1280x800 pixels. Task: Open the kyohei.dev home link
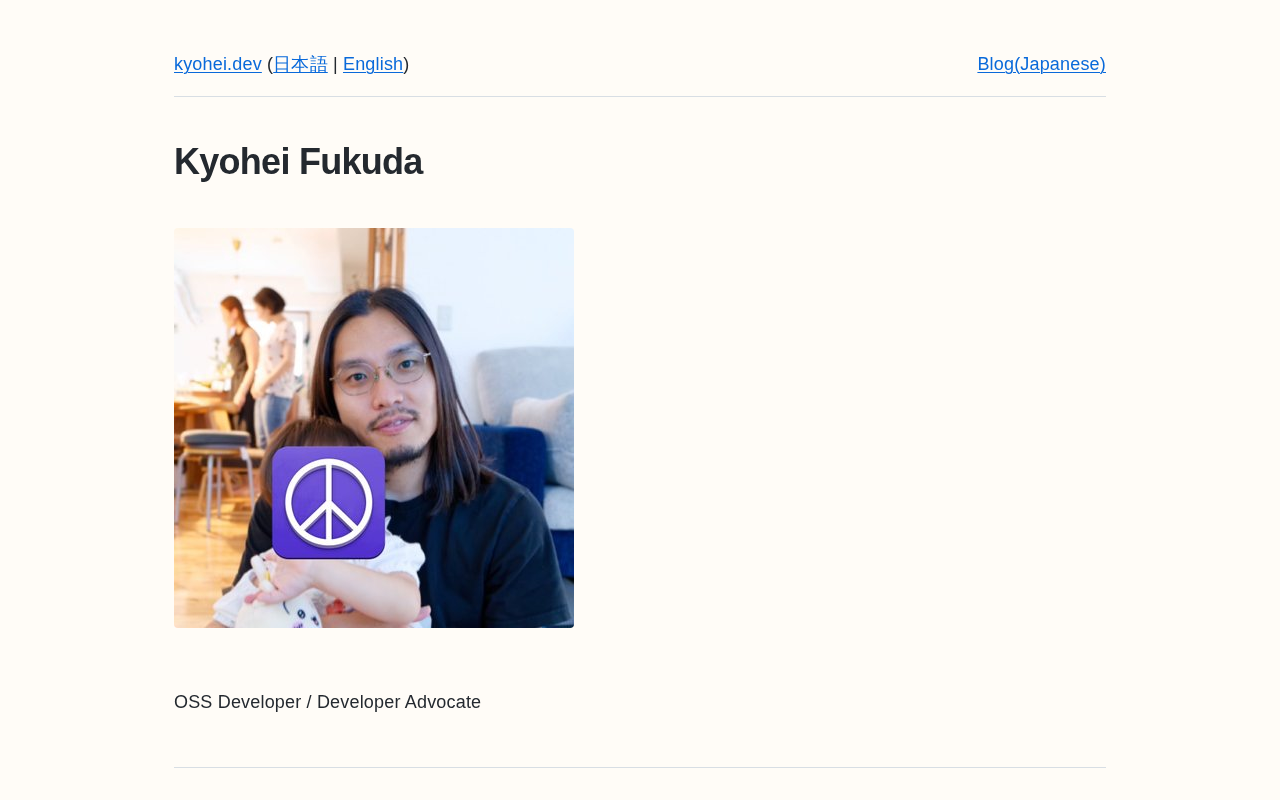(218, 64)
